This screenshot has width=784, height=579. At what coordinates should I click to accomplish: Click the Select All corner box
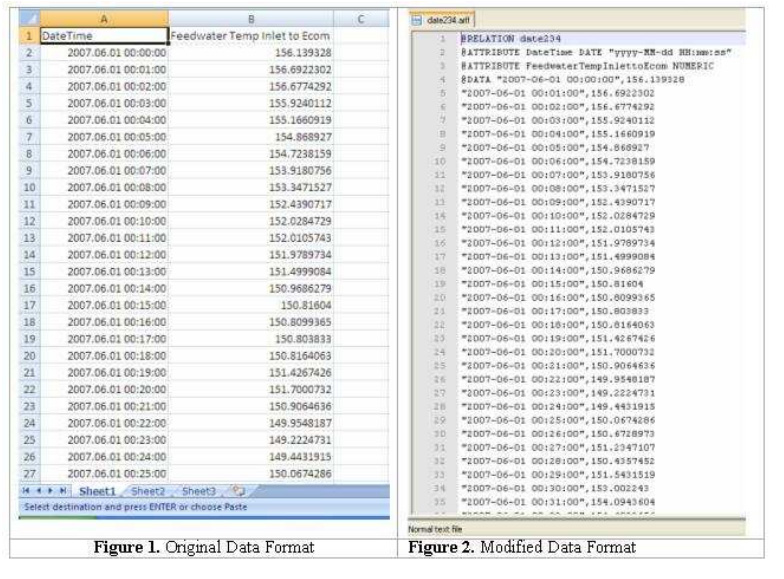pyautogui.click(x=29, y=19)
